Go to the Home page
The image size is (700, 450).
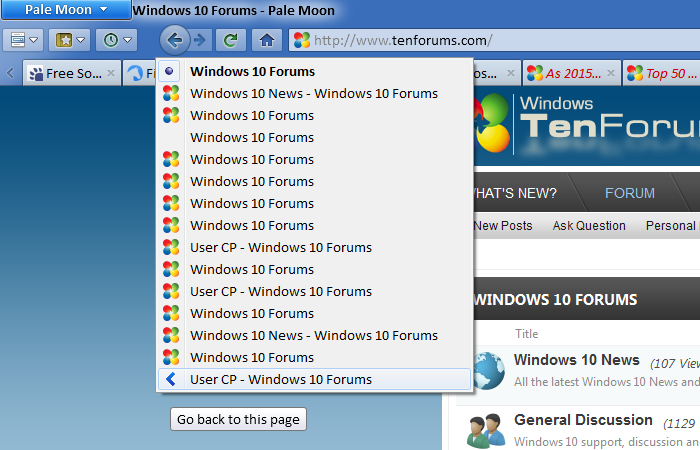267,40
